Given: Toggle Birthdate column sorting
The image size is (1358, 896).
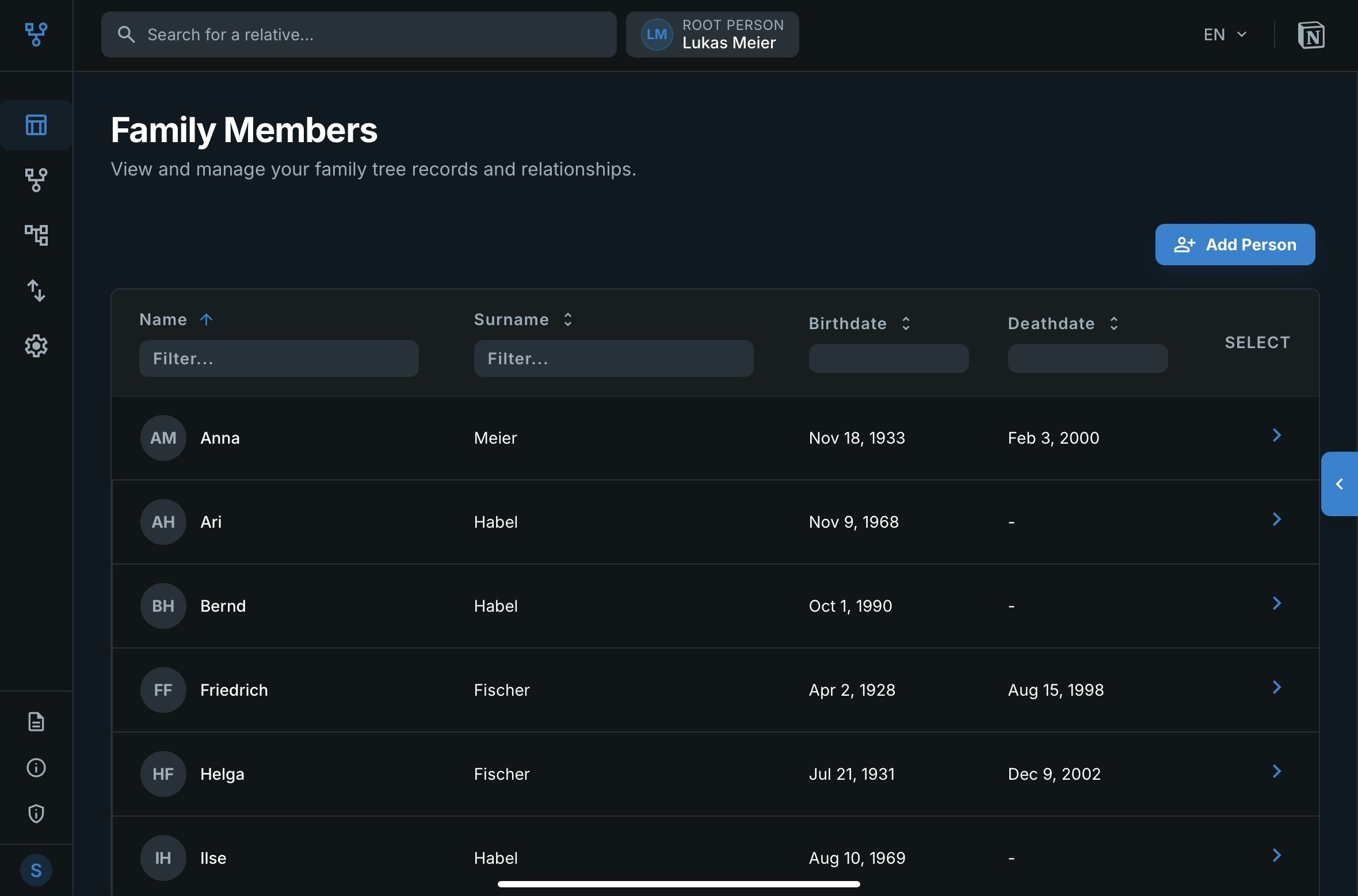Looking at the screenshot, I should click(x=905, y=323).
